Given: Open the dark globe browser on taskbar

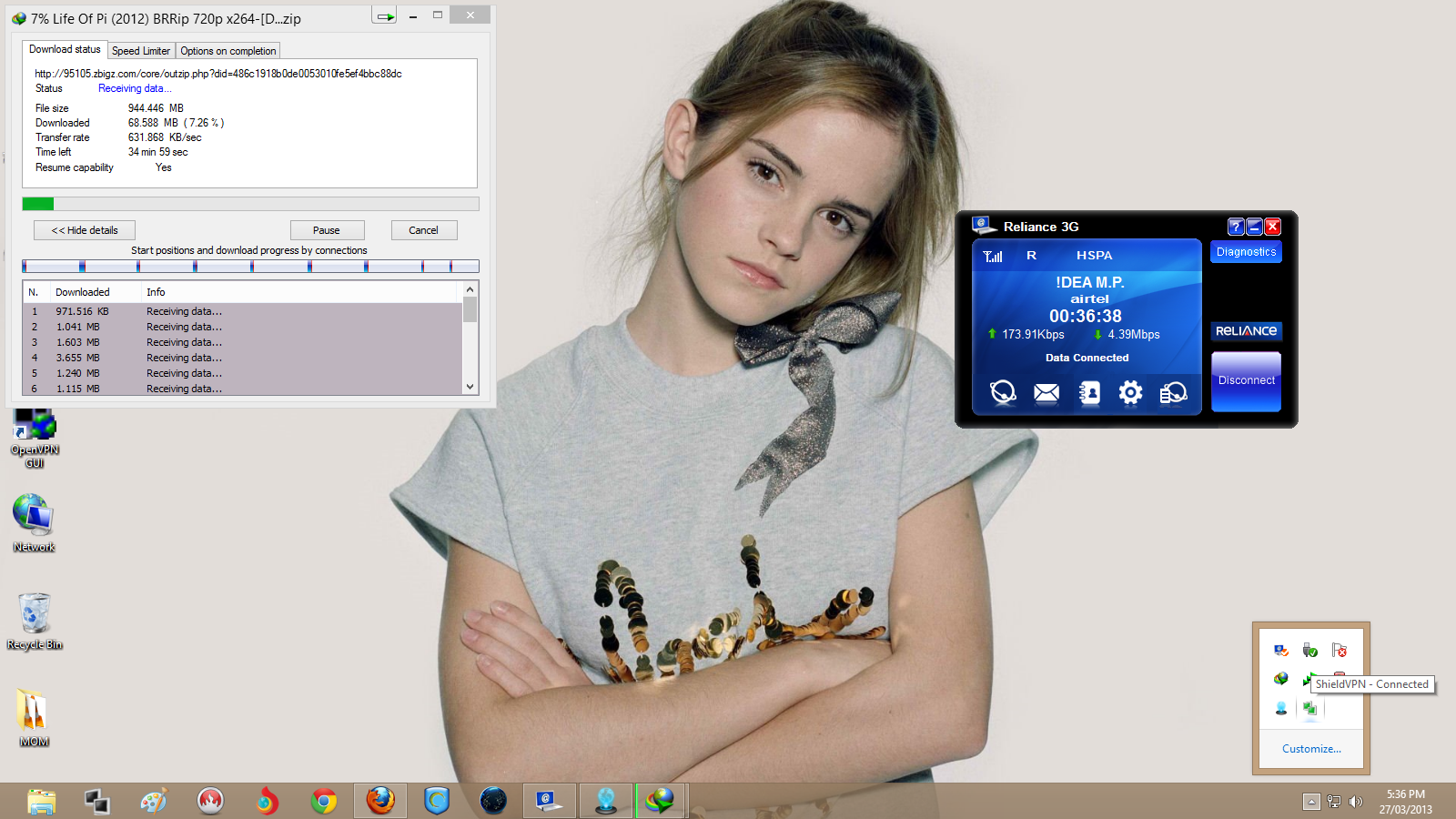Looking at the screenshot, I should pyautogui.click(x=493, y=801).
